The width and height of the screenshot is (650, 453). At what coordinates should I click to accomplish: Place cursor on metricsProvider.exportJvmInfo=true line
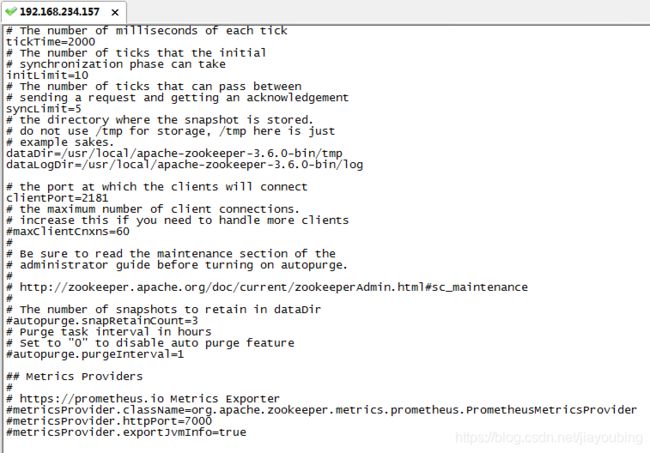click(125, 432)
